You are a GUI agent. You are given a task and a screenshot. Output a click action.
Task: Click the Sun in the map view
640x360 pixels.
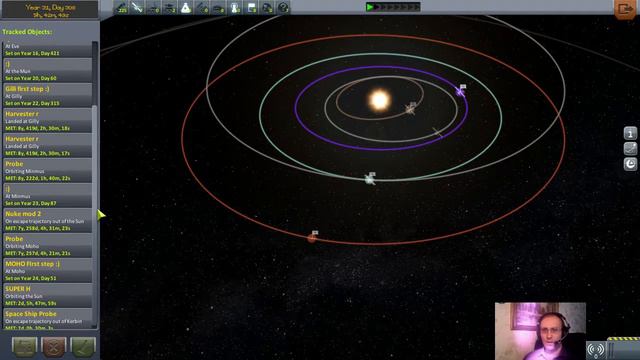click(x=379, y=100)
